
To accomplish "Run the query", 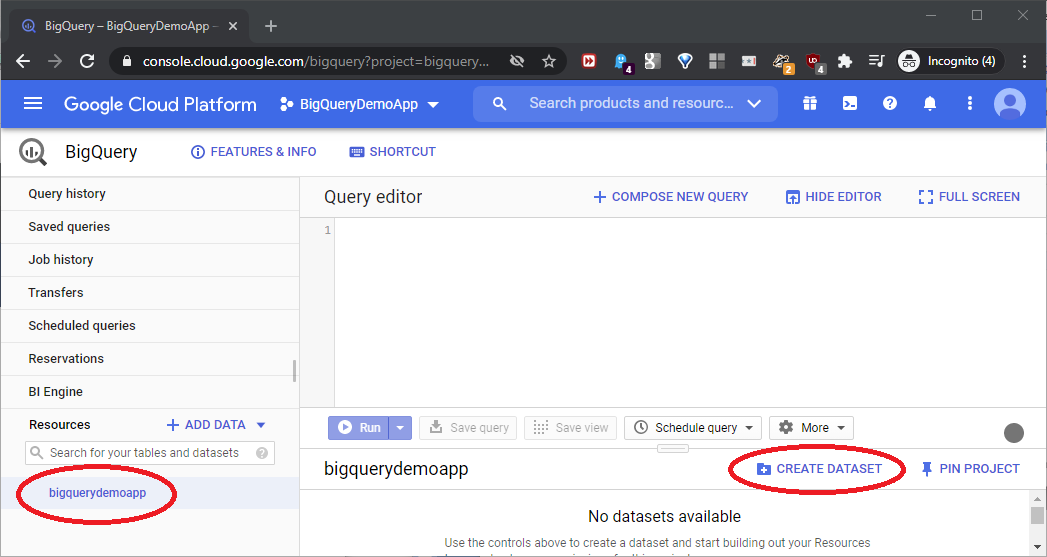I will (x=359, y=428).
